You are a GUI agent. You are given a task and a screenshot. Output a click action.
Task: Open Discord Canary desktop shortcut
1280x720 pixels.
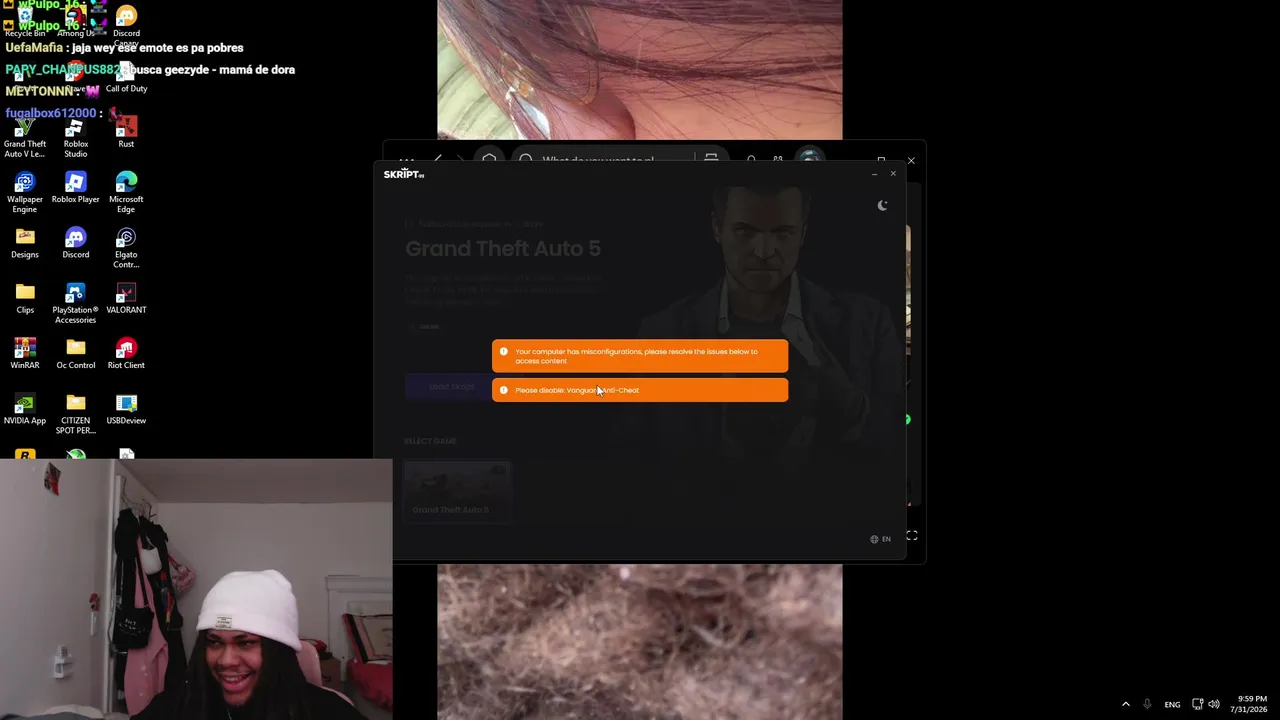[126, 24]
